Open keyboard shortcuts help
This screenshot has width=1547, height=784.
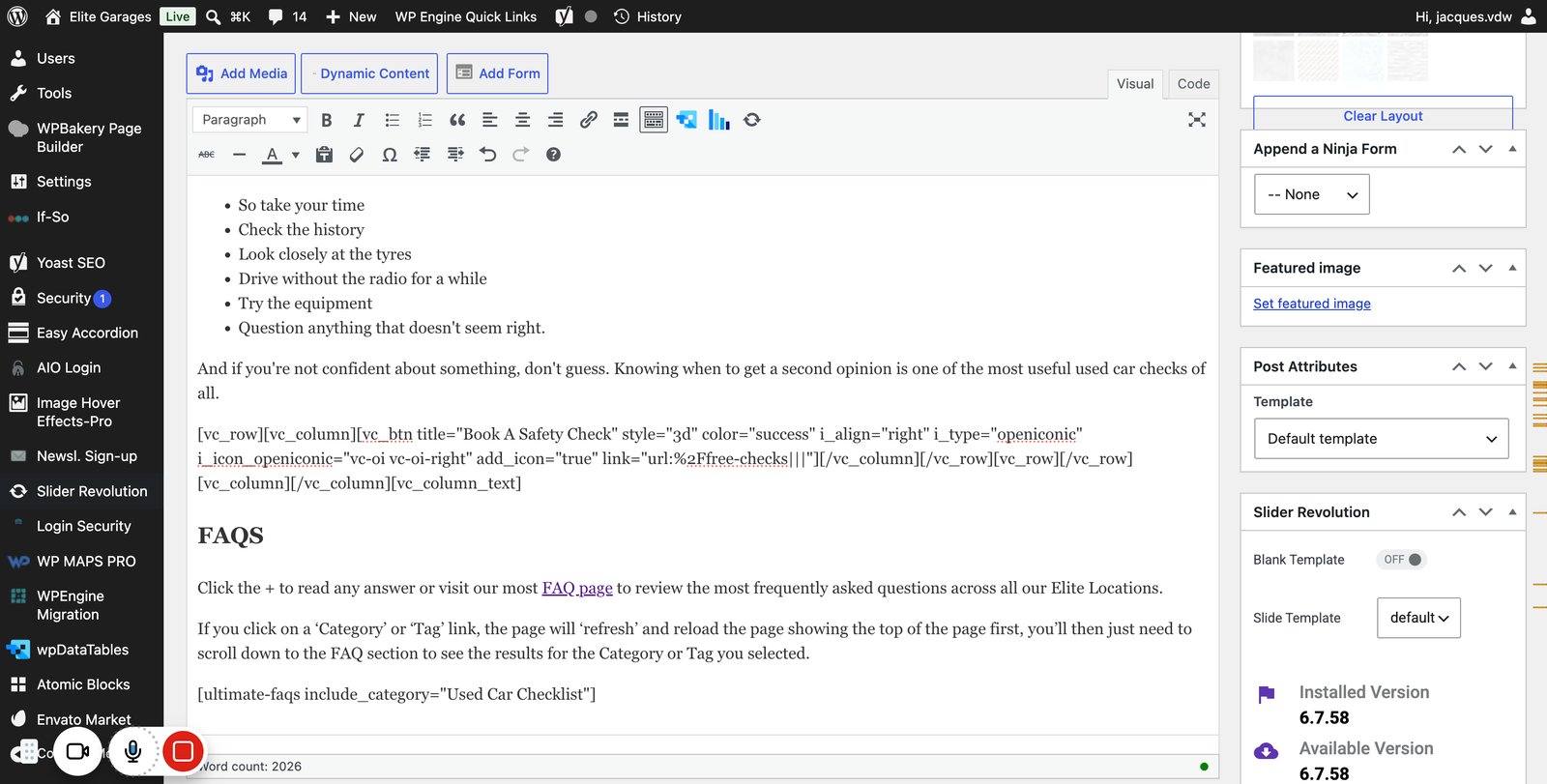(553, 155)
